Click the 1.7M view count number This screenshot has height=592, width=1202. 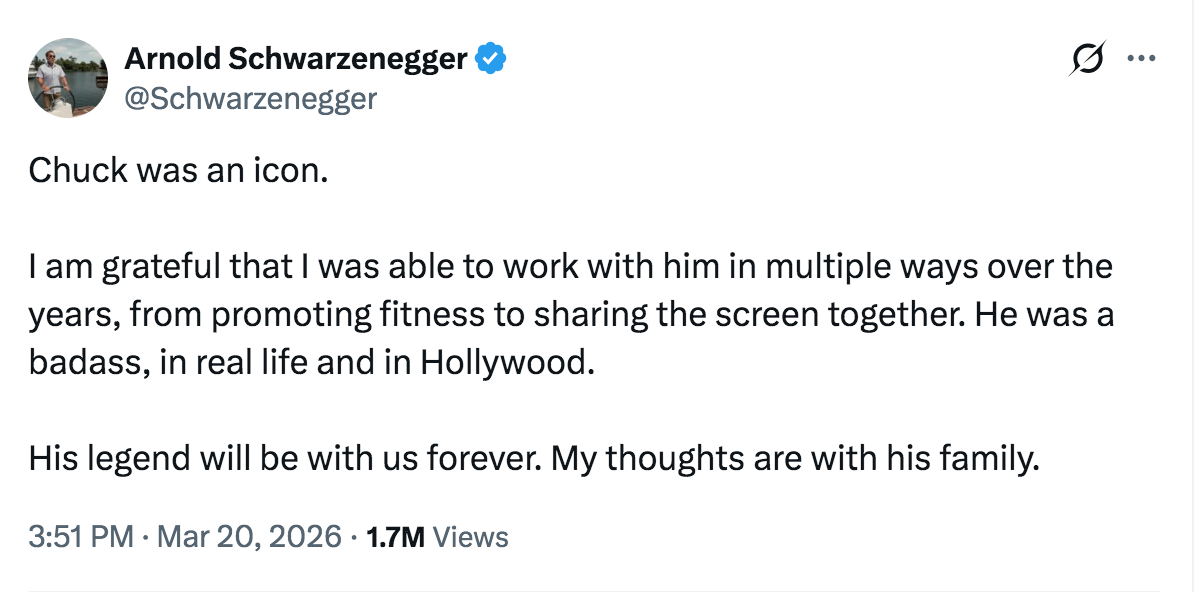click(396, 537)
